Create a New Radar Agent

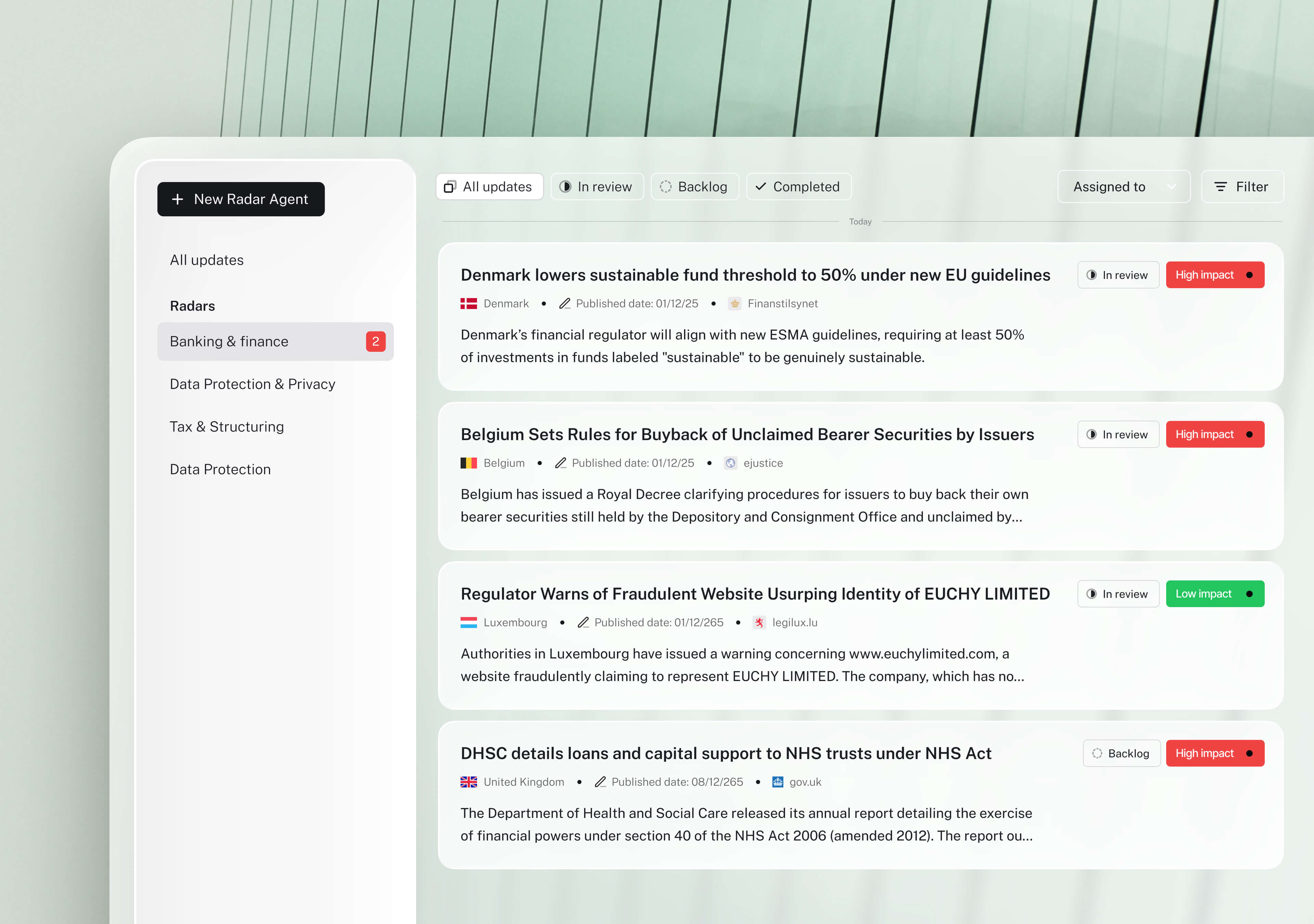pyautogui.click(x=241, y=199)
